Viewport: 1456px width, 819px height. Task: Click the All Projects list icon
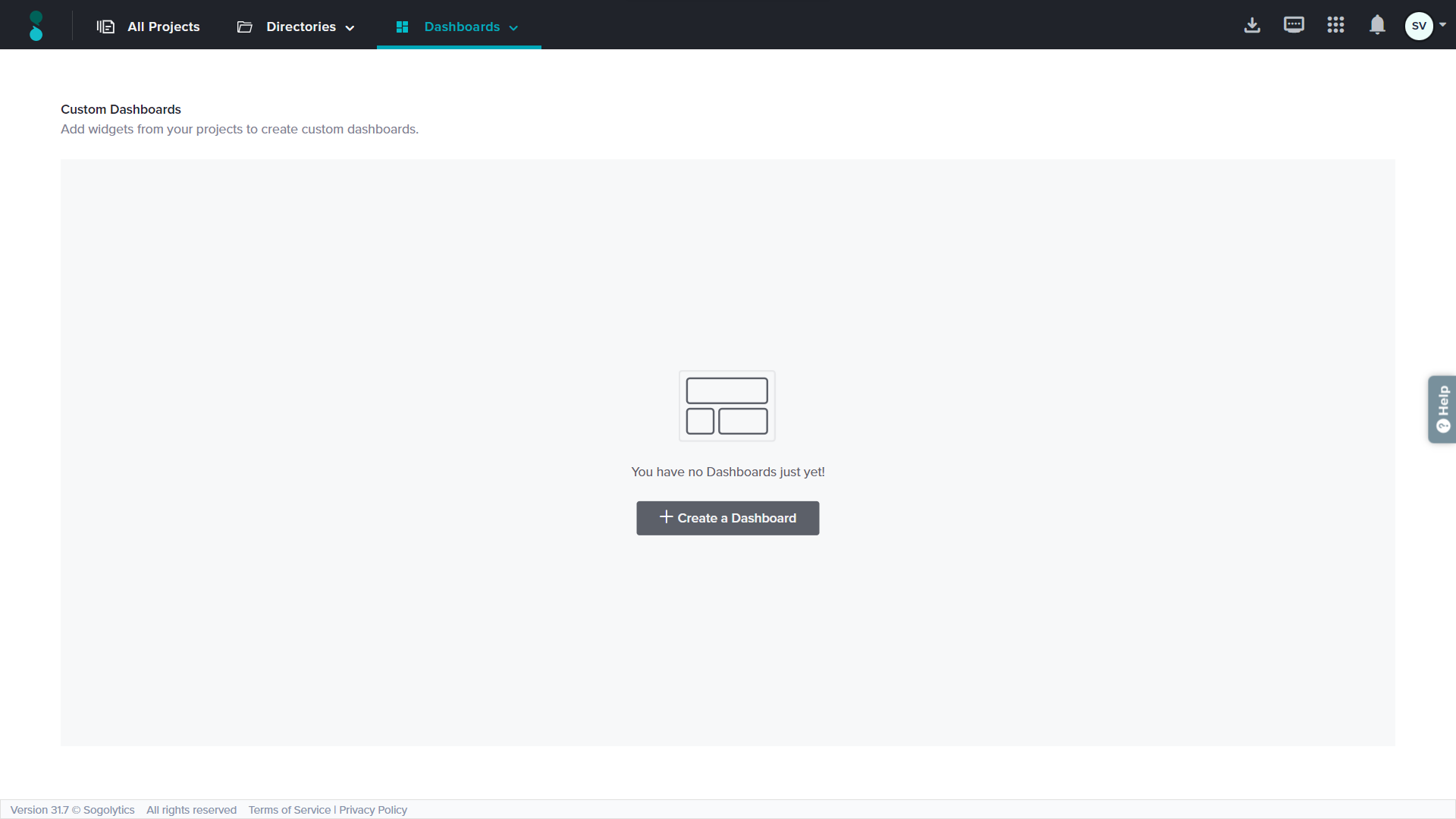click(x=105, y=27)
